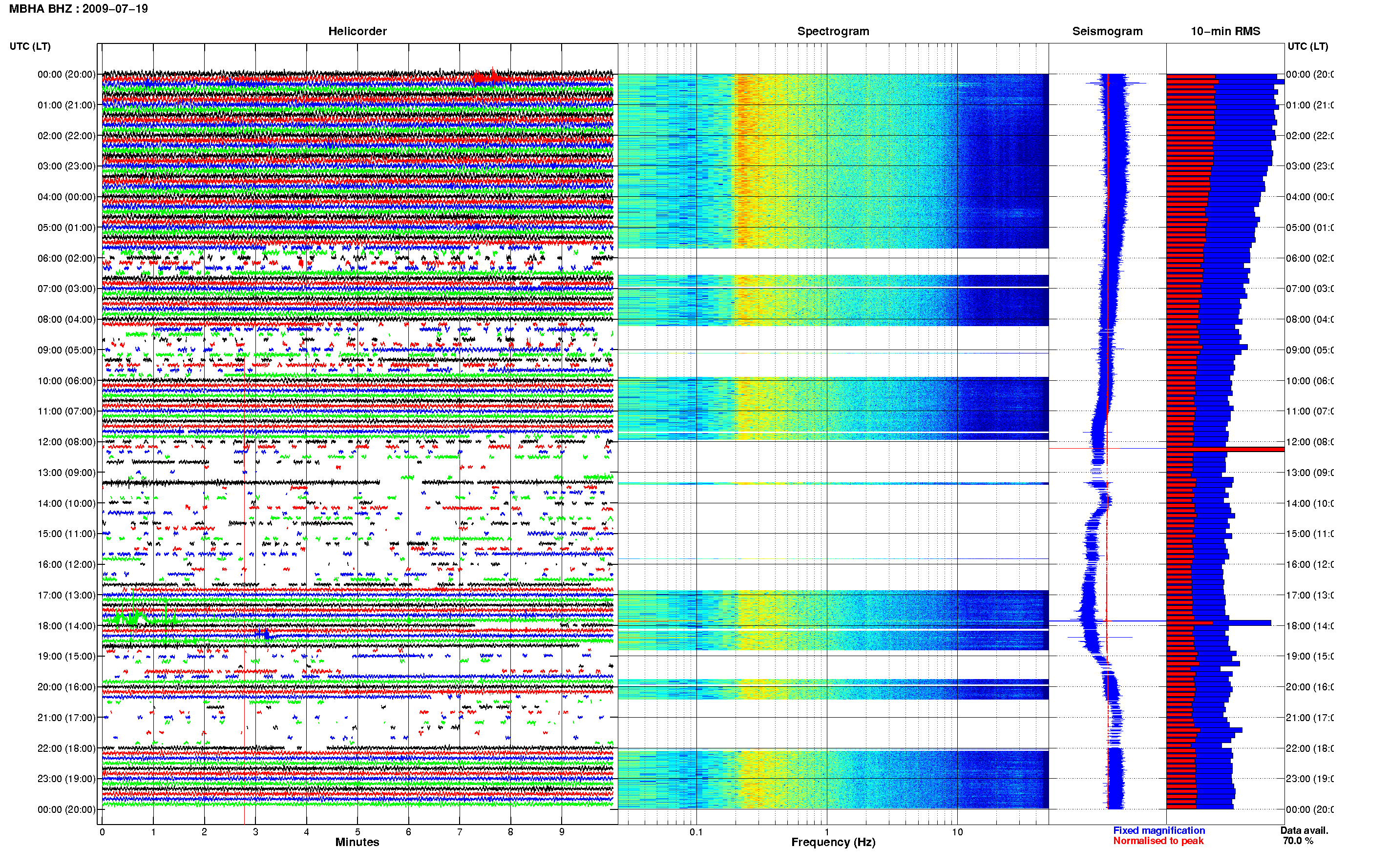The image size is (1389, 868).
Task: Click the left "01:00 (21:00)" time label
Action: click(66, 105)
